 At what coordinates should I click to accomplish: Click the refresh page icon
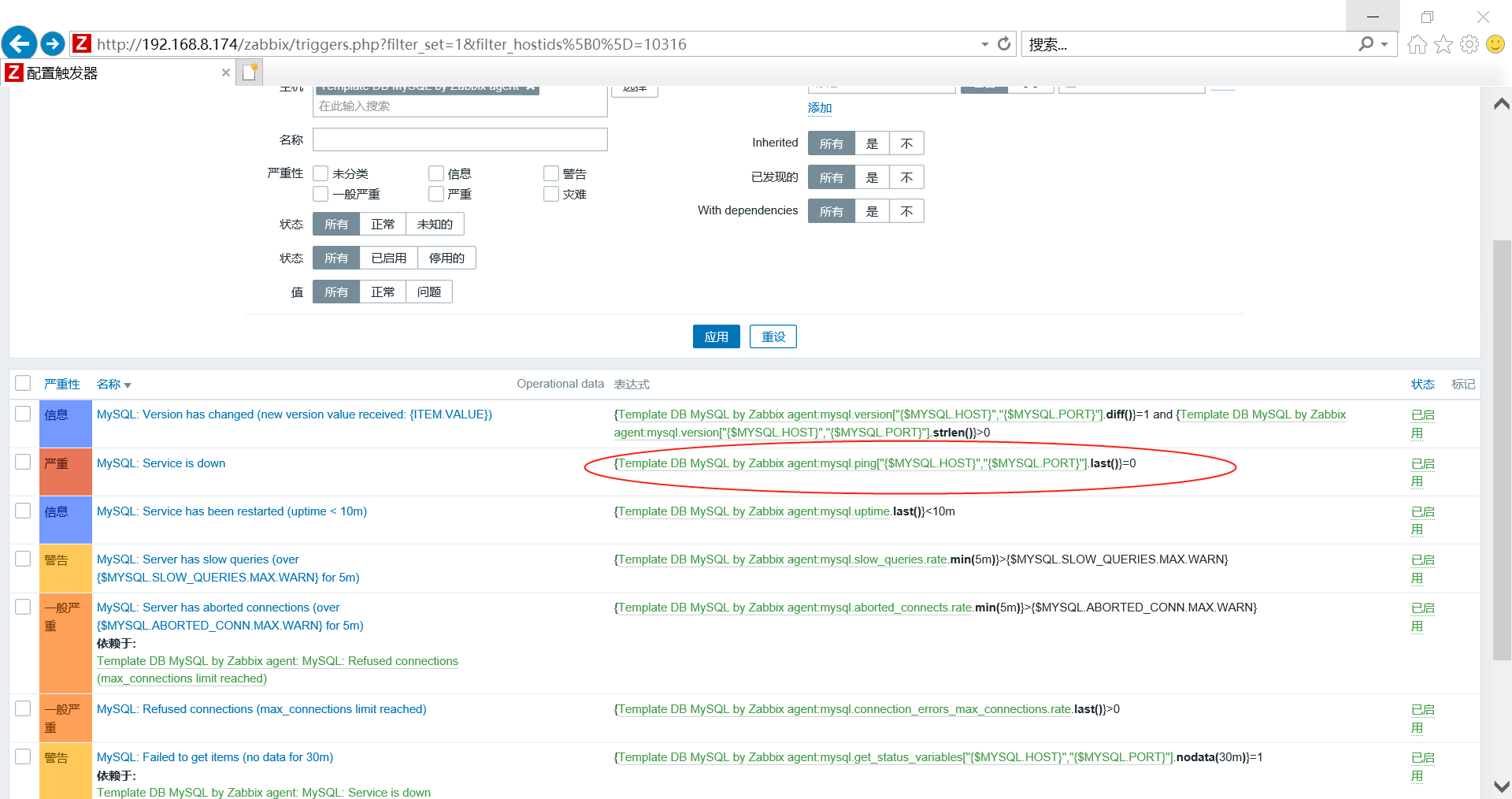[x=1004, y=44]
